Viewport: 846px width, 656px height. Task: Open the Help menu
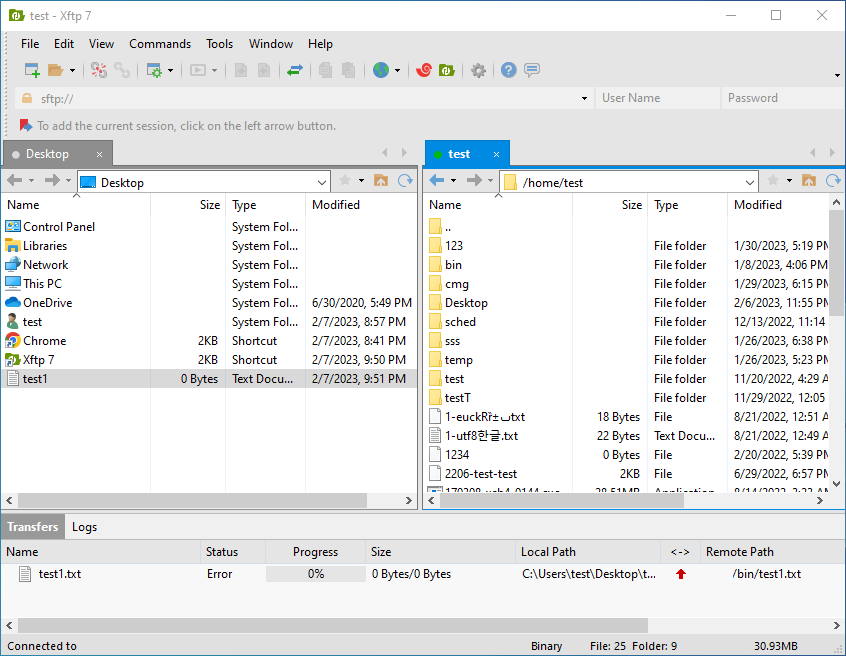point(320,44)
